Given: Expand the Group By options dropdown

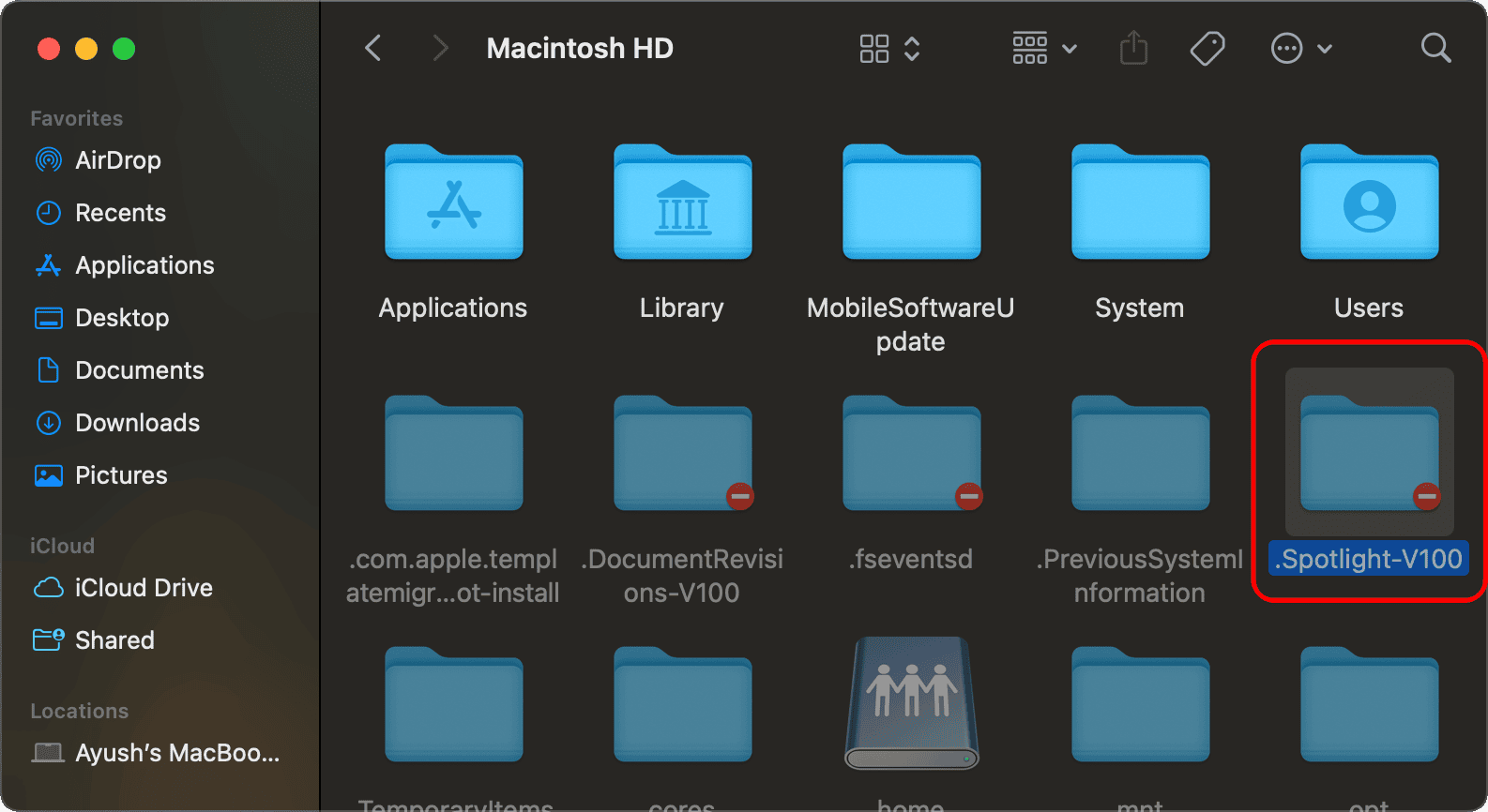Looking at the screenshot, I should tap(1043, 48).
